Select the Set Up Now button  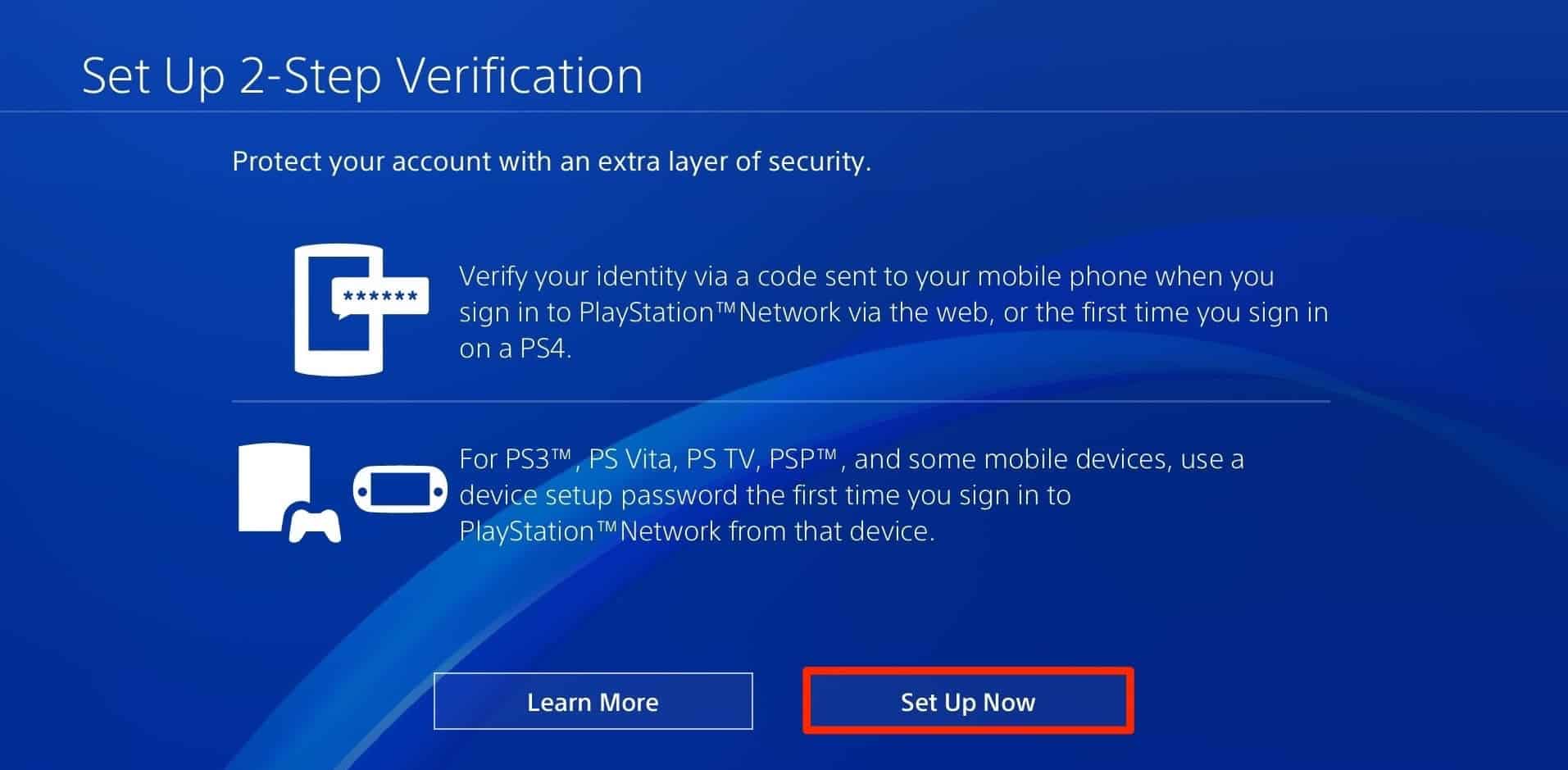968,702
